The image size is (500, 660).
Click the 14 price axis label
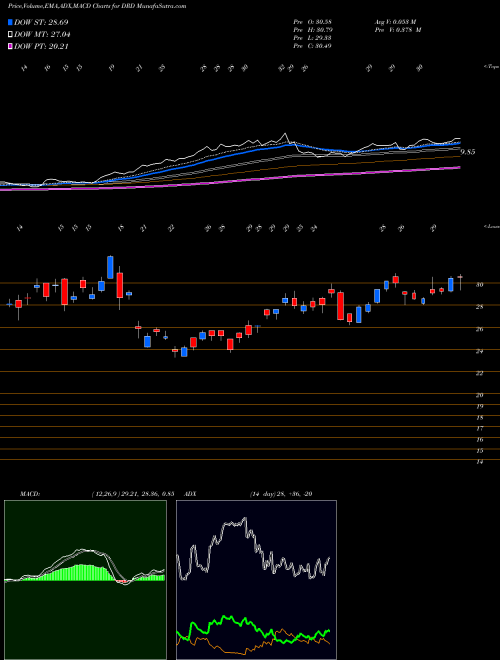click(x=479, y=462)
